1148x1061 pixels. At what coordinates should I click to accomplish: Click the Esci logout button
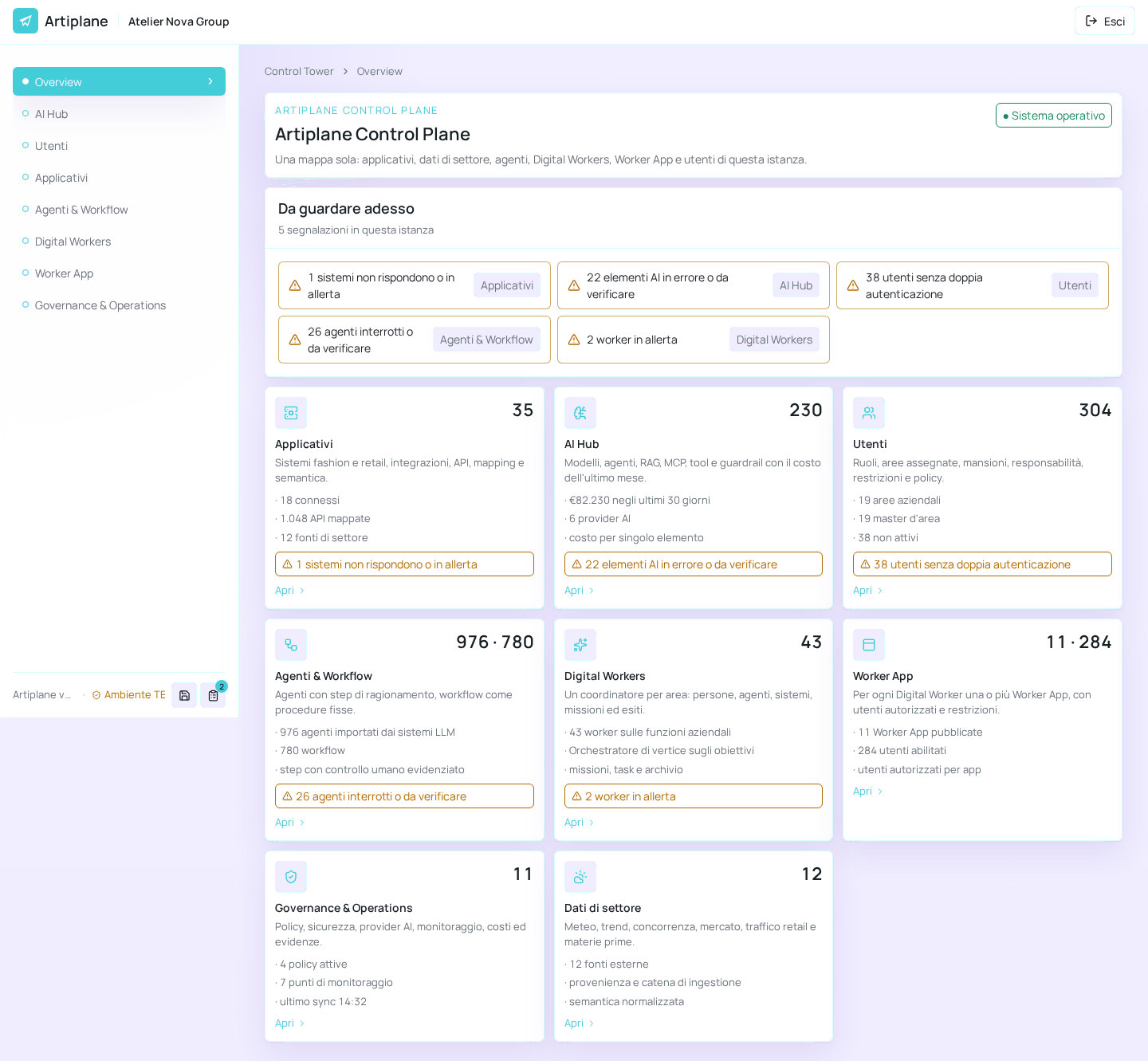coord(1105,22)
